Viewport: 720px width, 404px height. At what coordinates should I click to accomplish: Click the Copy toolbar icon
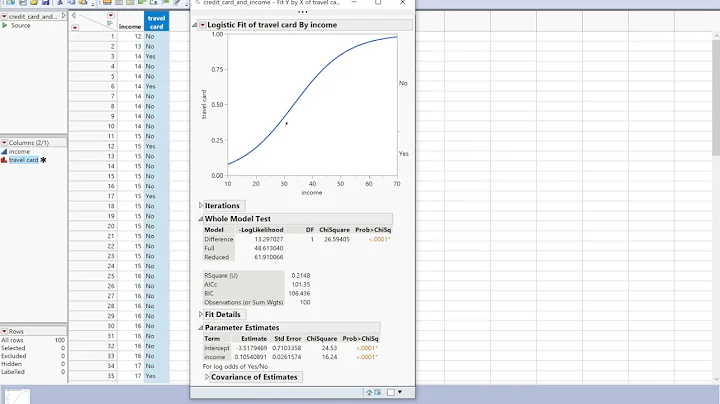[x=72, y=2]
